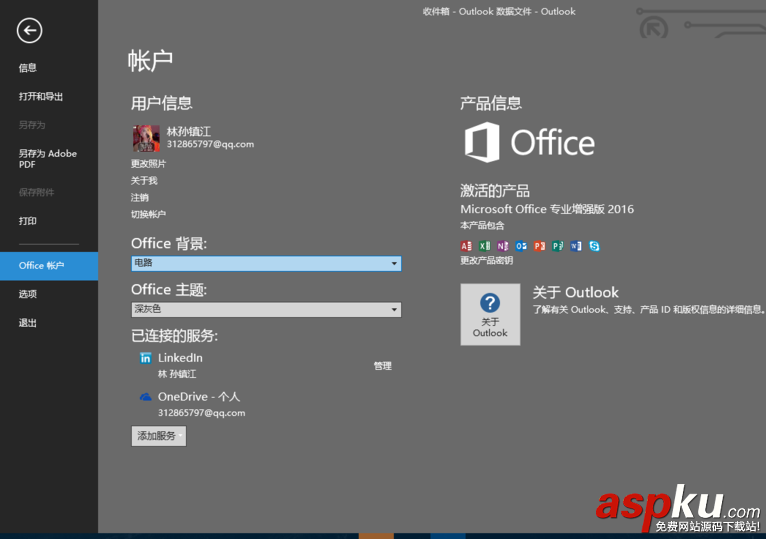This screenshot has height=539, width=766.
Task: Click the user email 312865797@qq.com under 林孙镇江
Action: 211,144
